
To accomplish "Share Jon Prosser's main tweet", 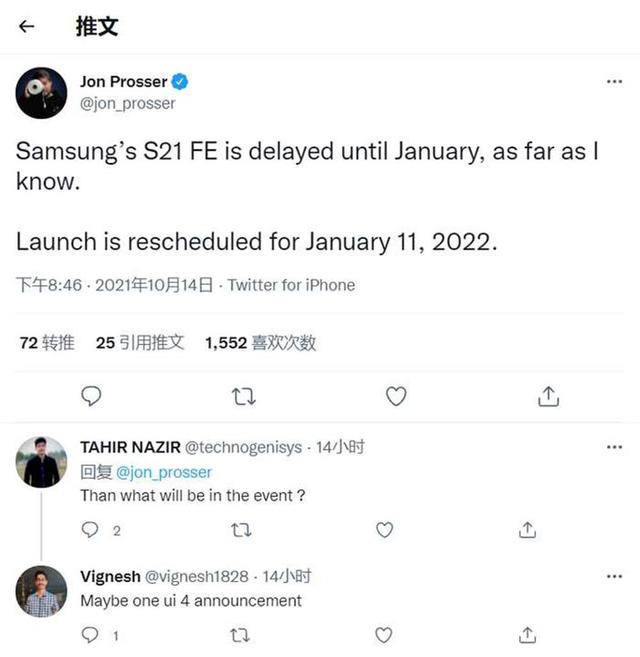I will (x=548, y=397).
